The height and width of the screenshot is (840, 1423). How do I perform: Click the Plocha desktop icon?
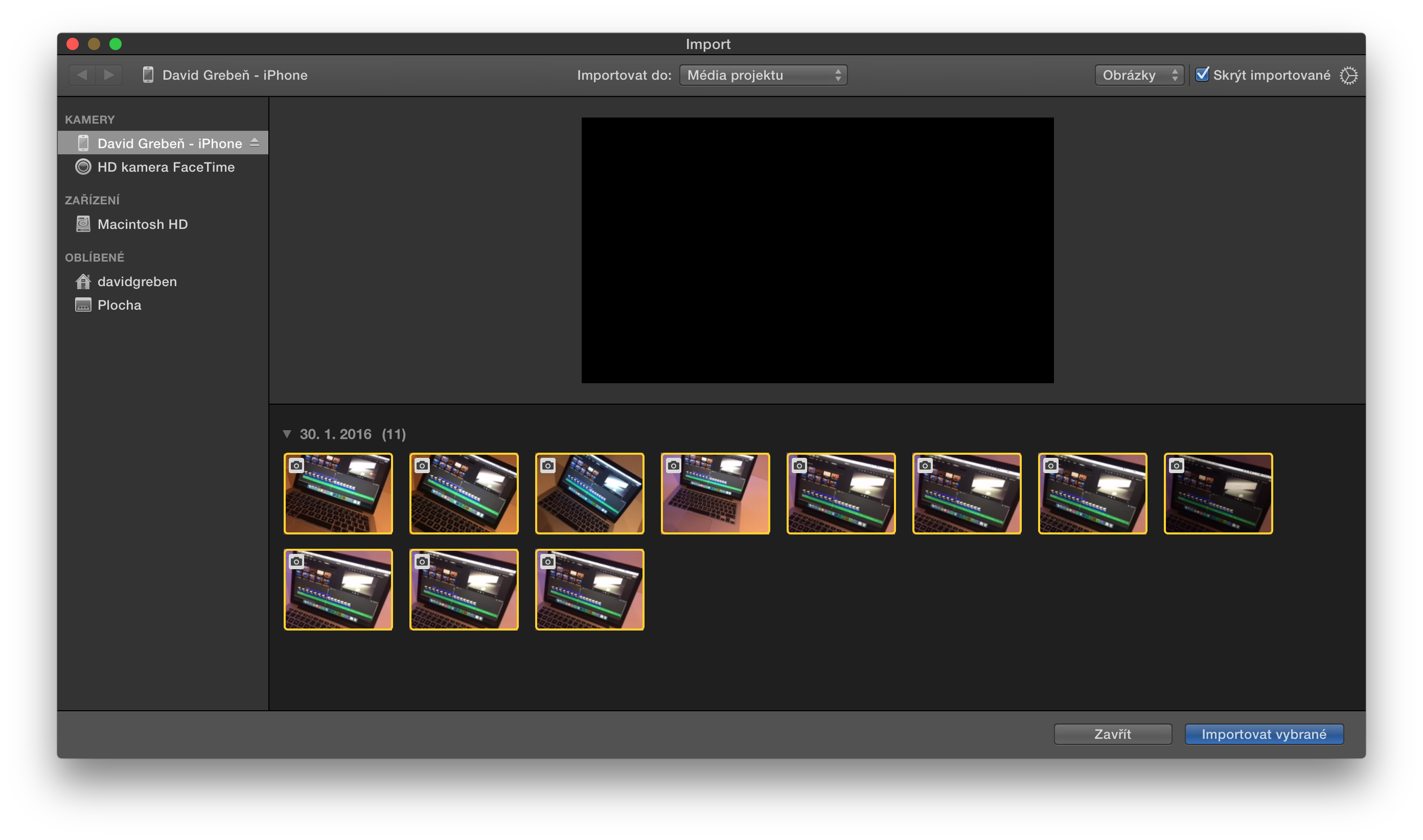(x=83, y=305)
